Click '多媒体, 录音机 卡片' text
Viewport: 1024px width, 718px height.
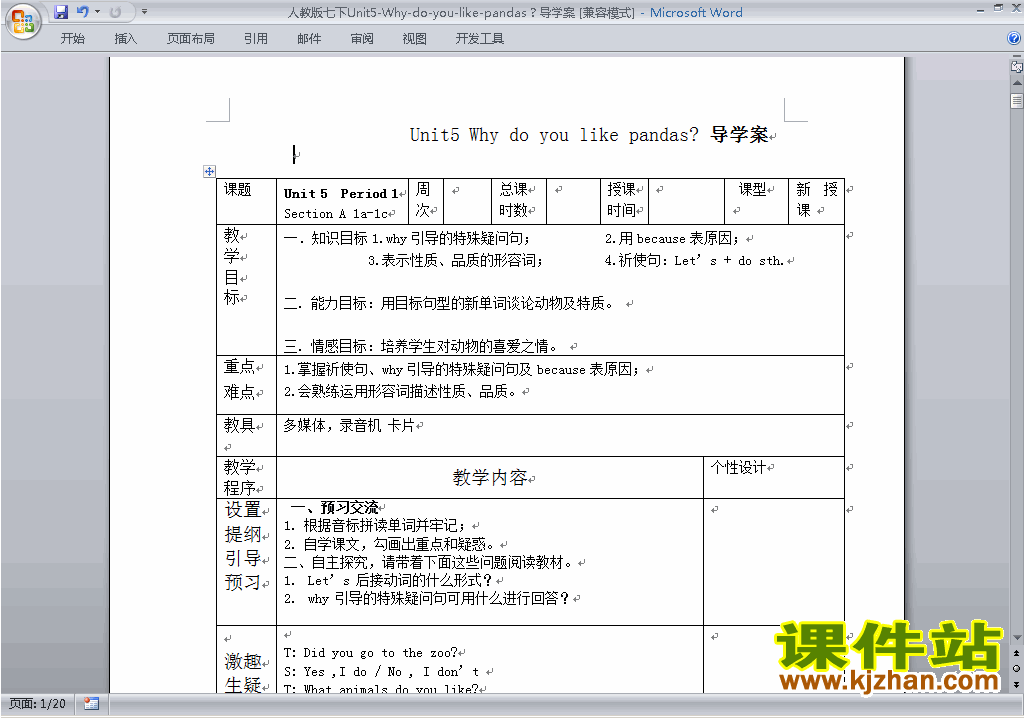click(x=349, y=426)
